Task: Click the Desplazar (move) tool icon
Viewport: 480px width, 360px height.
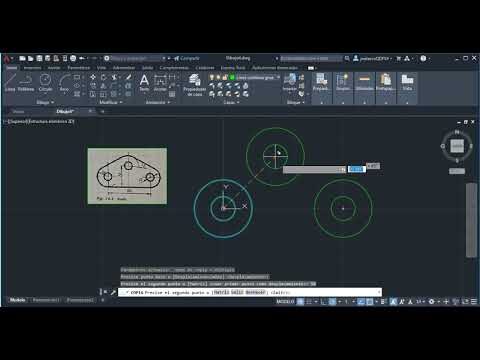Action: (x=93, y=77)
